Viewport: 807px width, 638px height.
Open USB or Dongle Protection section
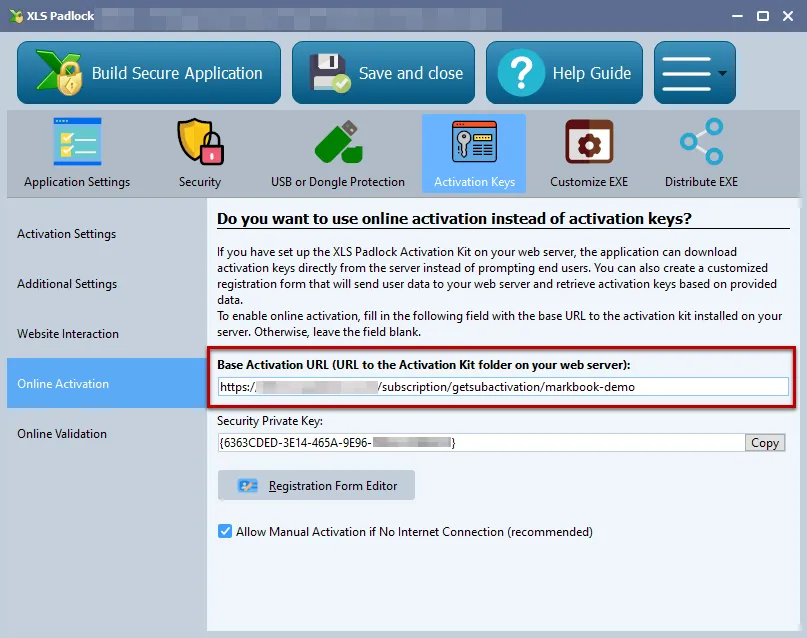338,153
